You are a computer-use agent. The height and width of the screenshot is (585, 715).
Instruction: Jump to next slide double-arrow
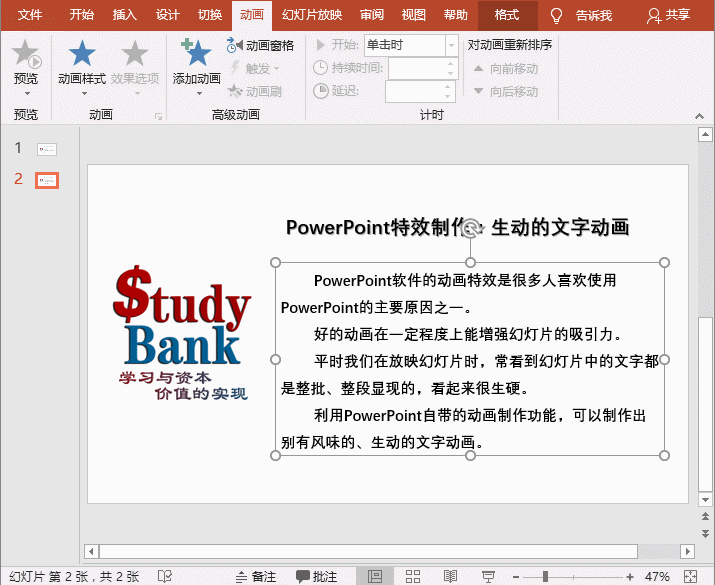click(x=705, y=533)
